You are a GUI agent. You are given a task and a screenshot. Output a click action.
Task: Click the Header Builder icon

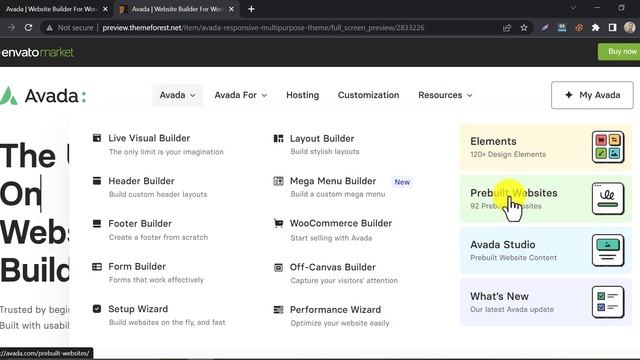tap(97, 181)
